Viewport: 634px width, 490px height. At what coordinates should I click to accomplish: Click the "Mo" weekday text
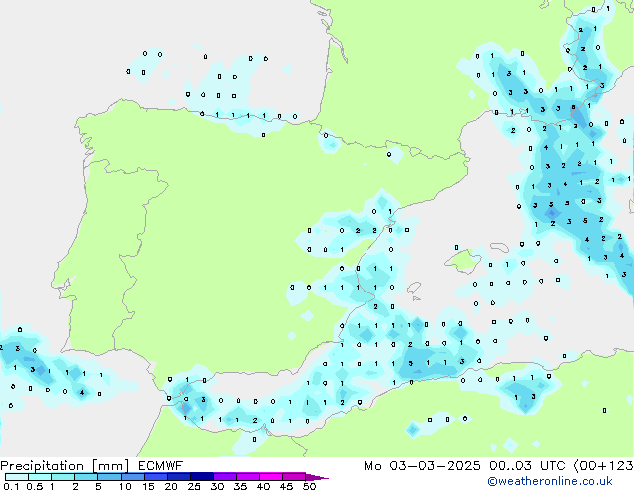pyautogui.click(x=372, y=466)
